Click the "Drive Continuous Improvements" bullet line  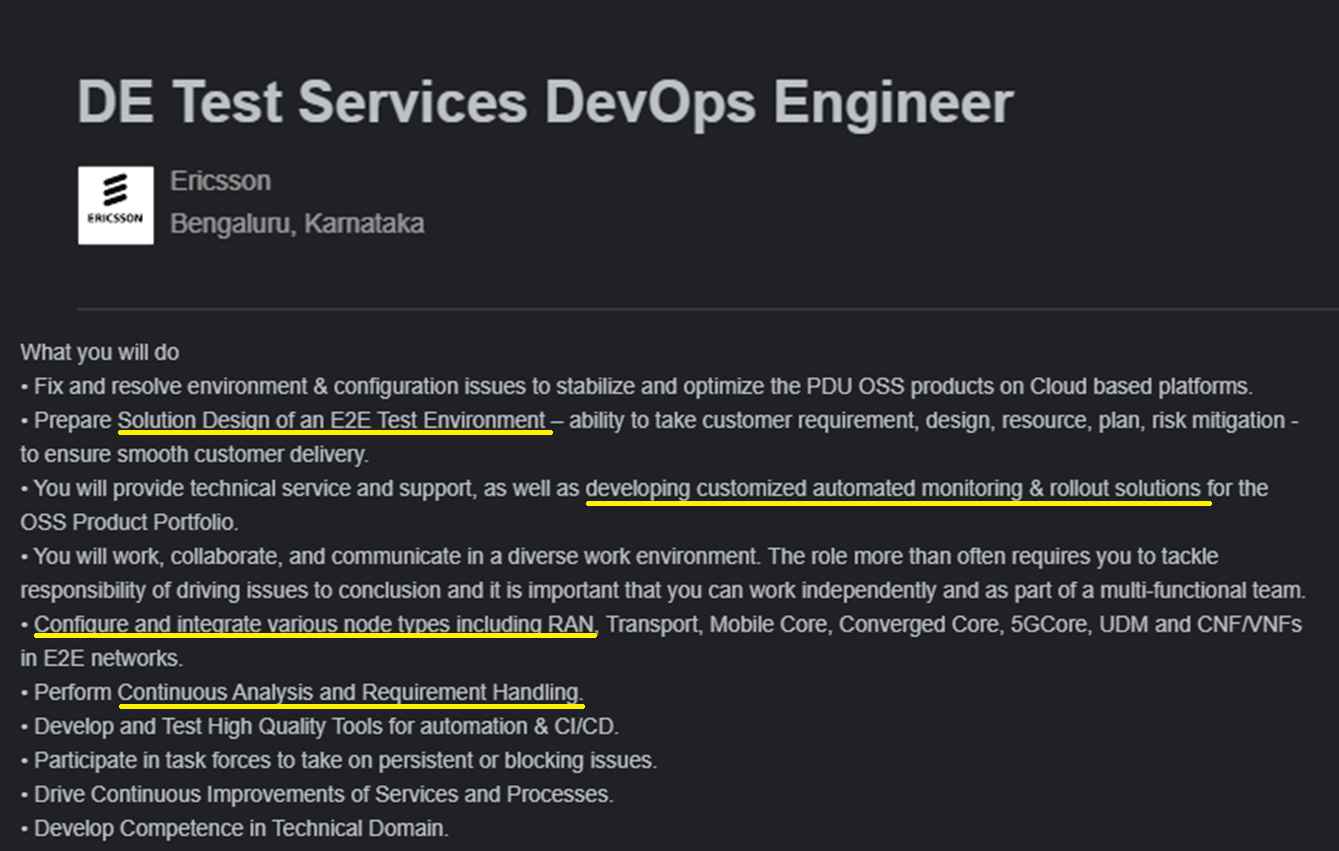click(x=323, y=794)
